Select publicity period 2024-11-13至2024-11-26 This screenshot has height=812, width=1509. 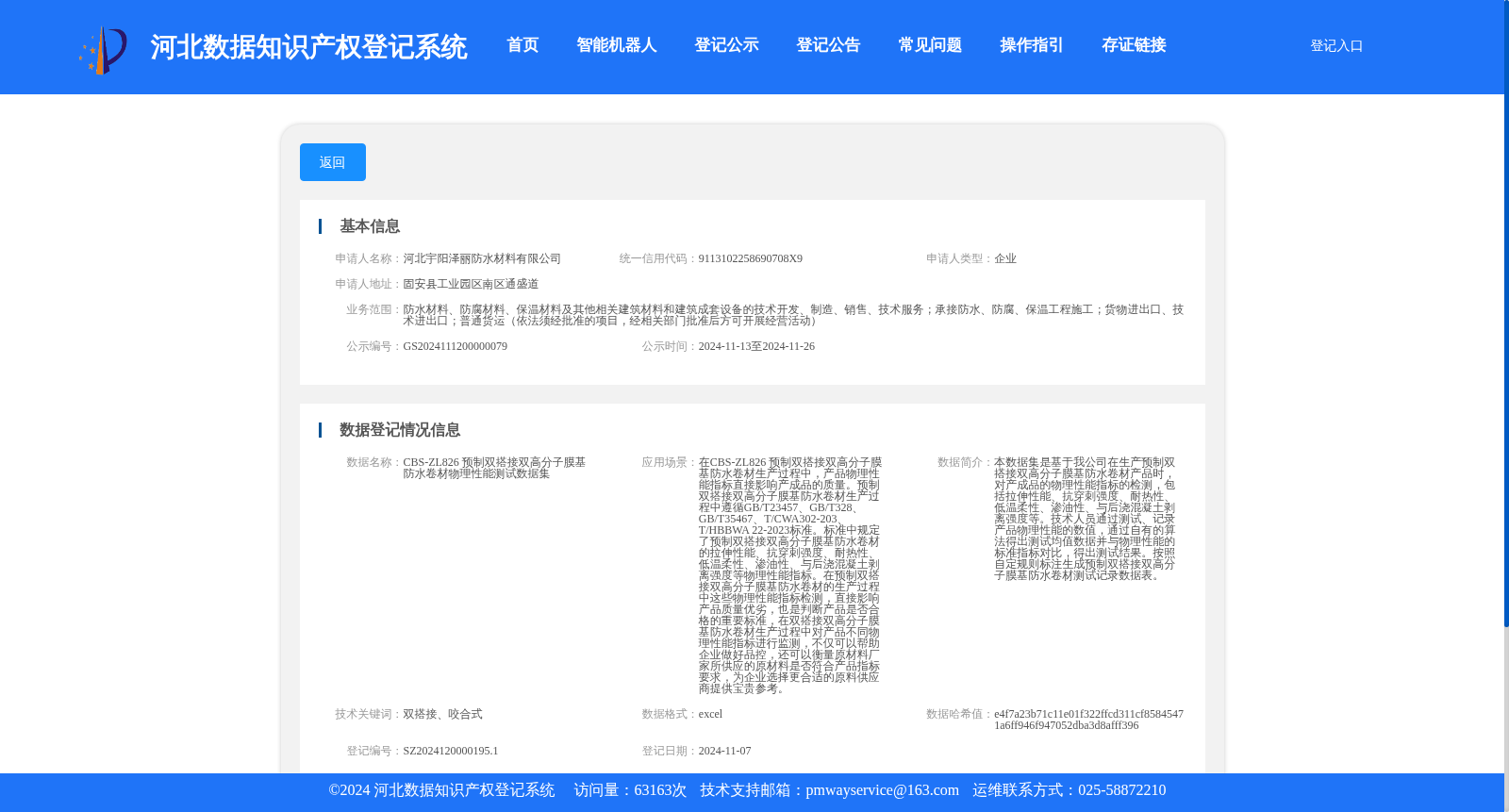[x=756, y=346]
